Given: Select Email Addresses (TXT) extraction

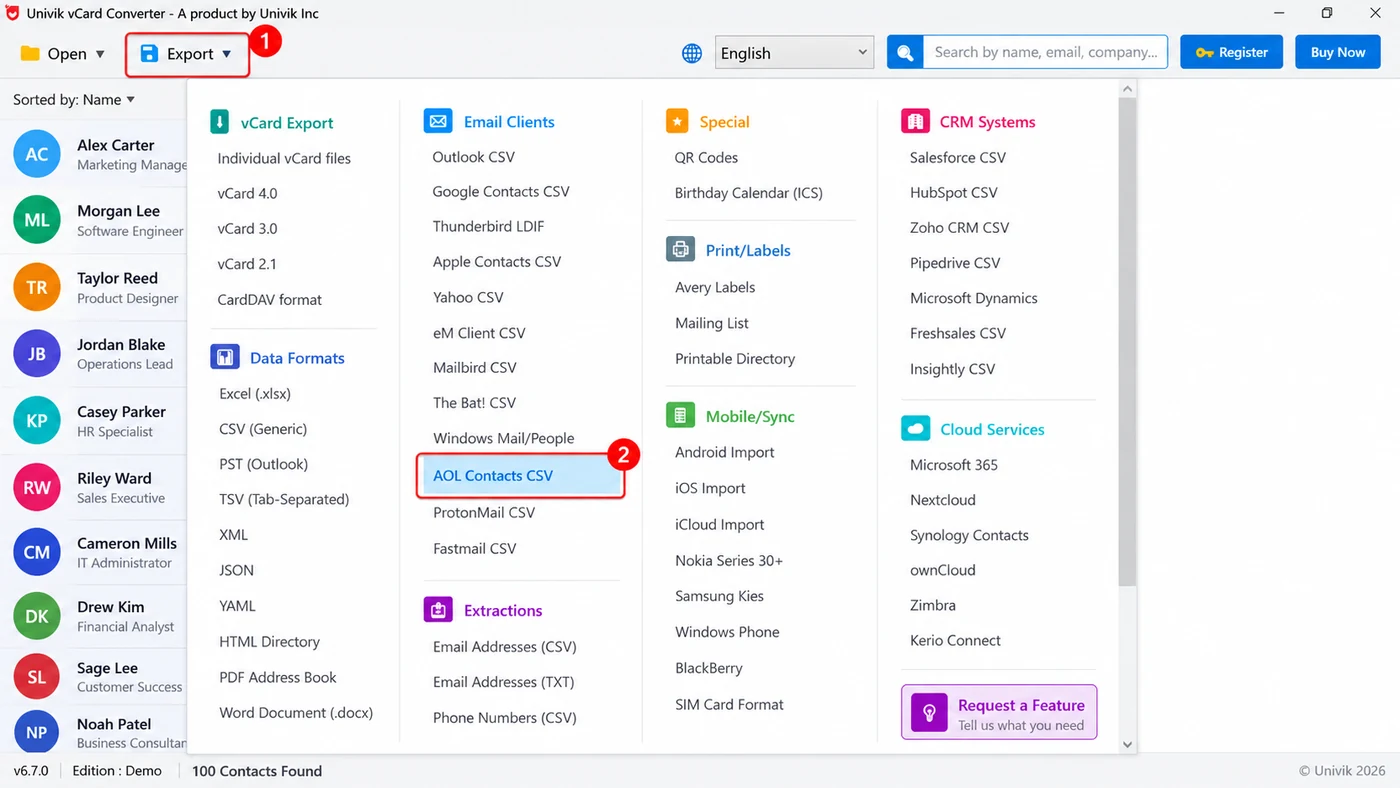Looking at the screenshot, I should [x=504, y=682].
